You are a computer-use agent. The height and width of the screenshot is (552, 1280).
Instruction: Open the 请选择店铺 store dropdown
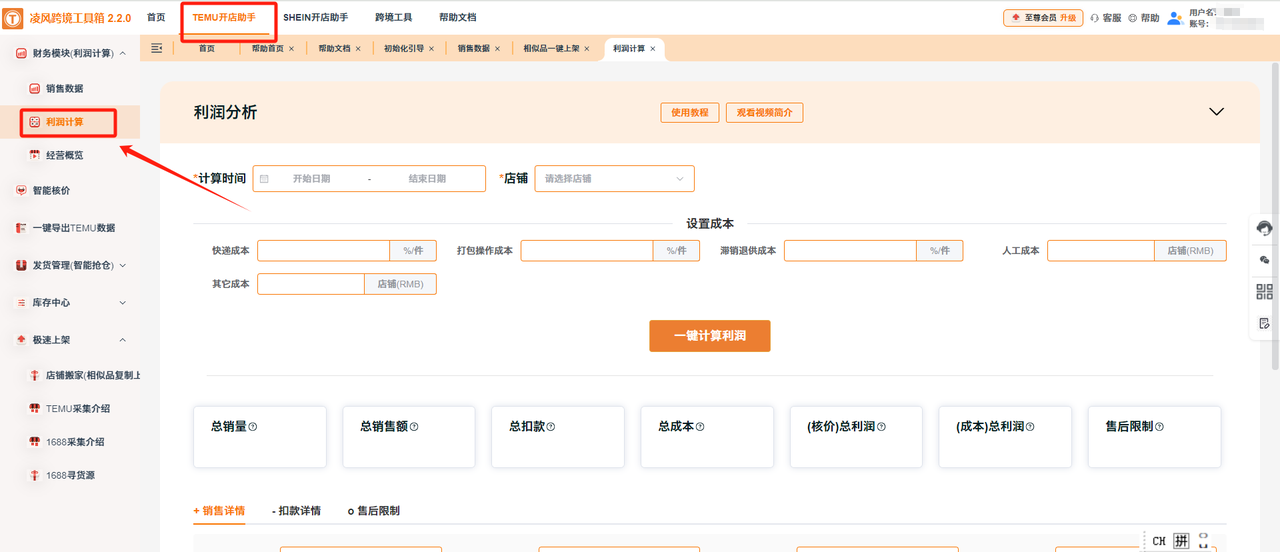[x=615, y=179]
